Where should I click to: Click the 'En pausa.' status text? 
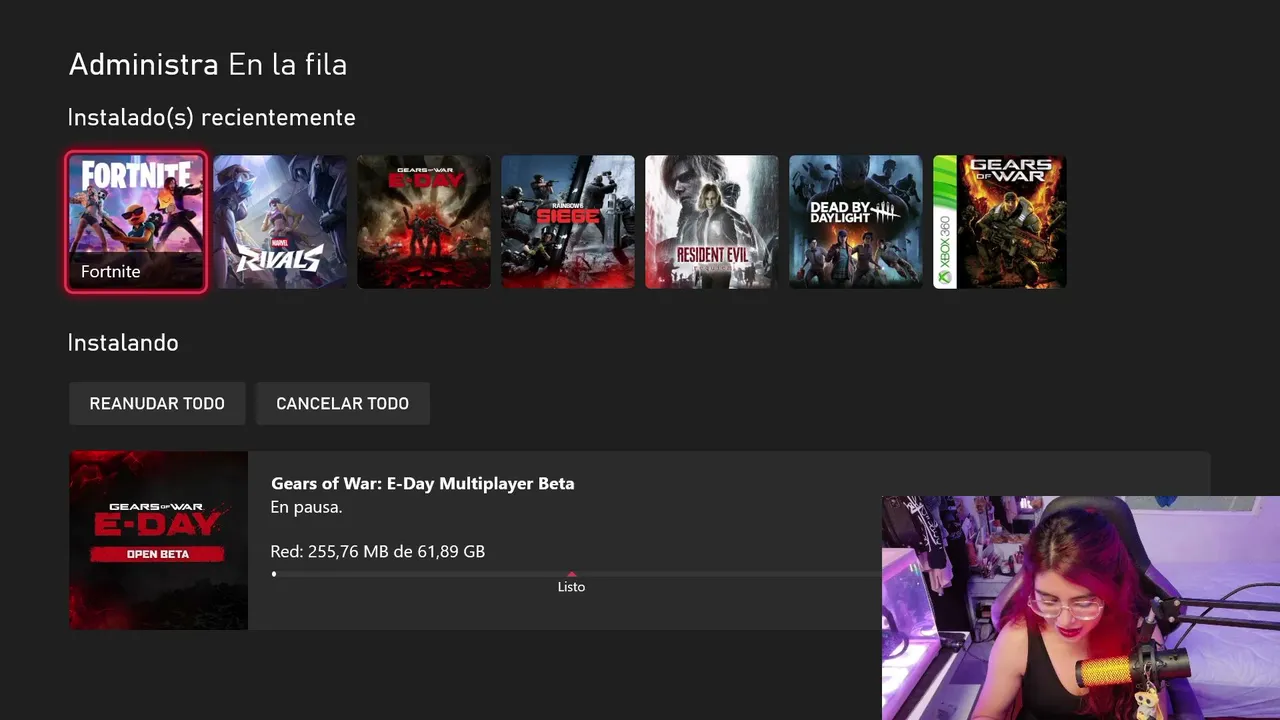[x=307, y=507]
